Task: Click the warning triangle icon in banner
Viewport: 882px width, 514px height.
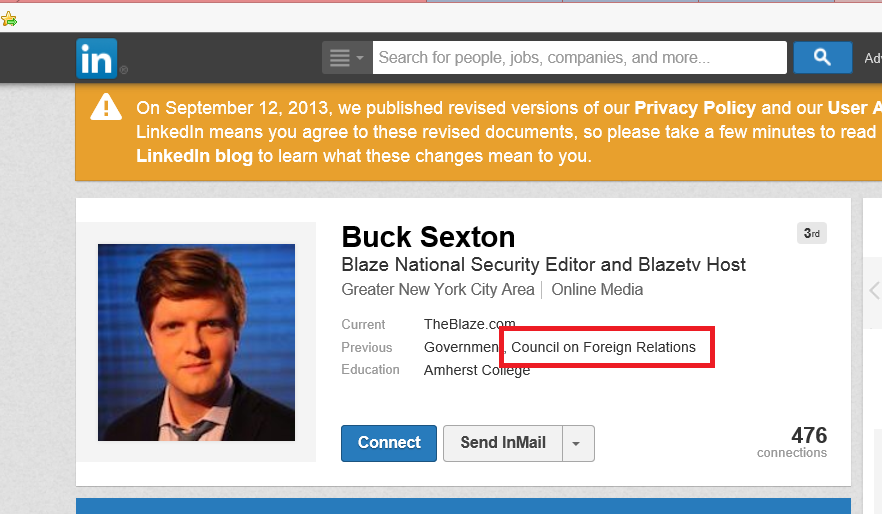Action: tap(106, 107)
